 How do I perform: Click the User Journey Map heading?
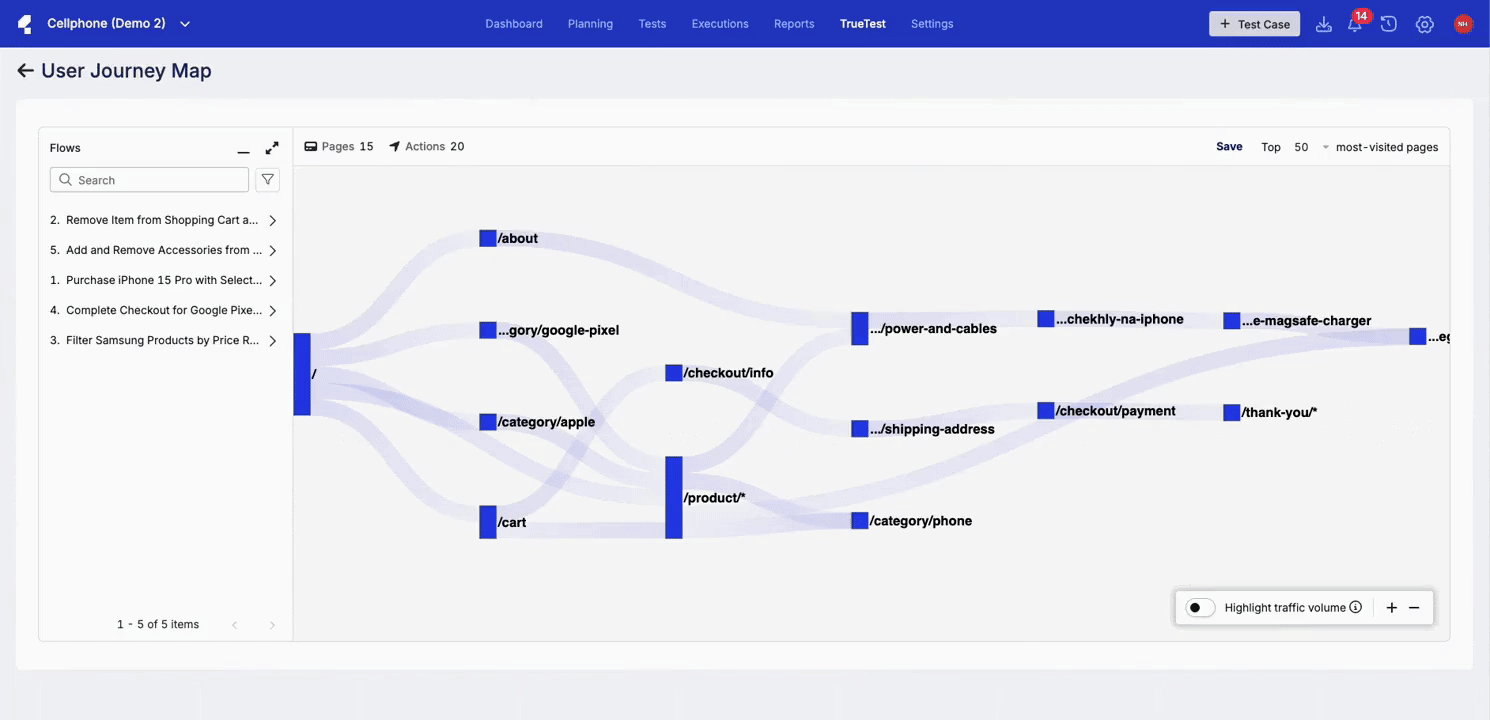pyautogui.click(x=126, y=71)
